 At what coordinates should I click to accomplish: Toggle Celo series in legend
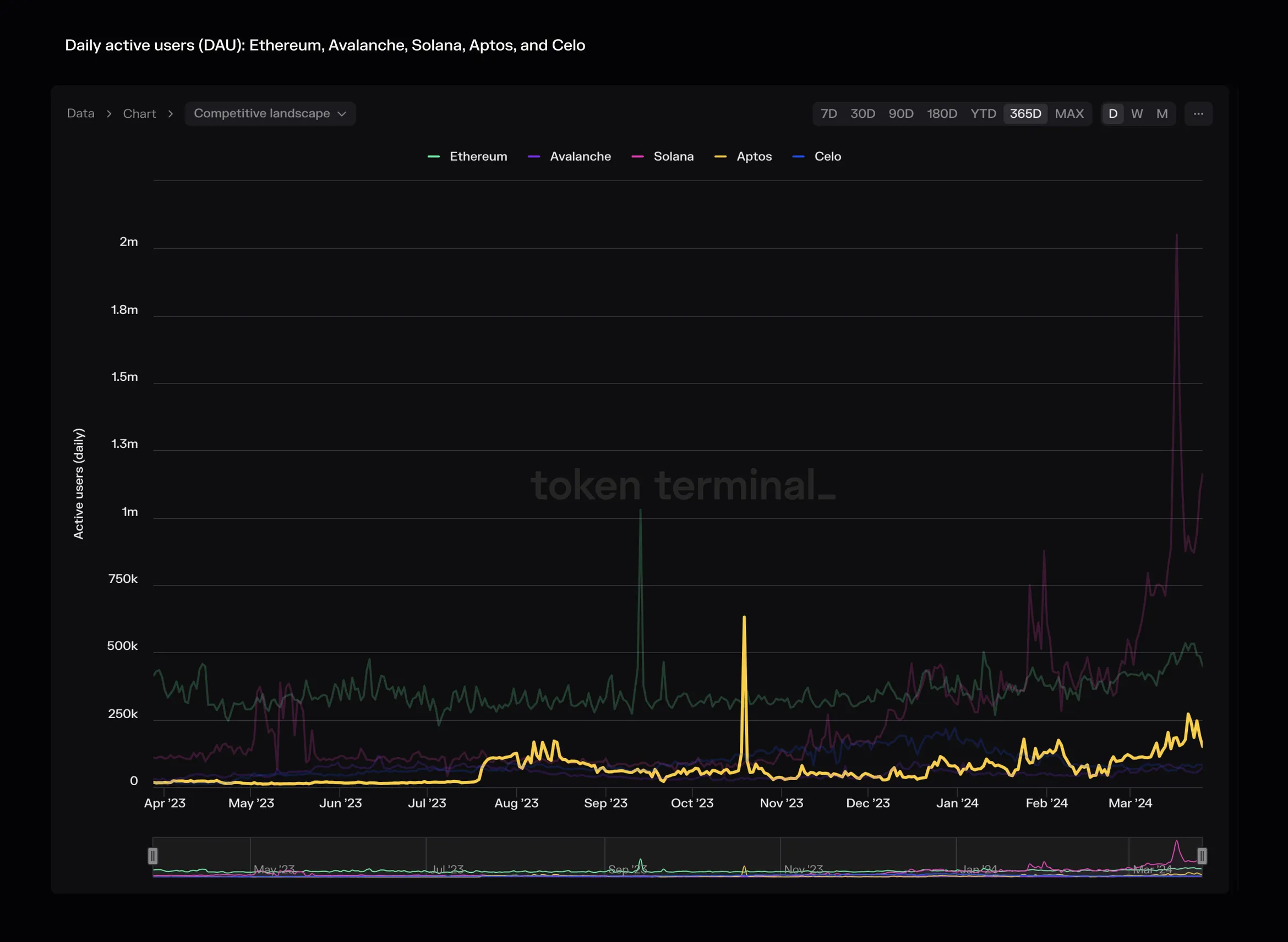point(817,156)
